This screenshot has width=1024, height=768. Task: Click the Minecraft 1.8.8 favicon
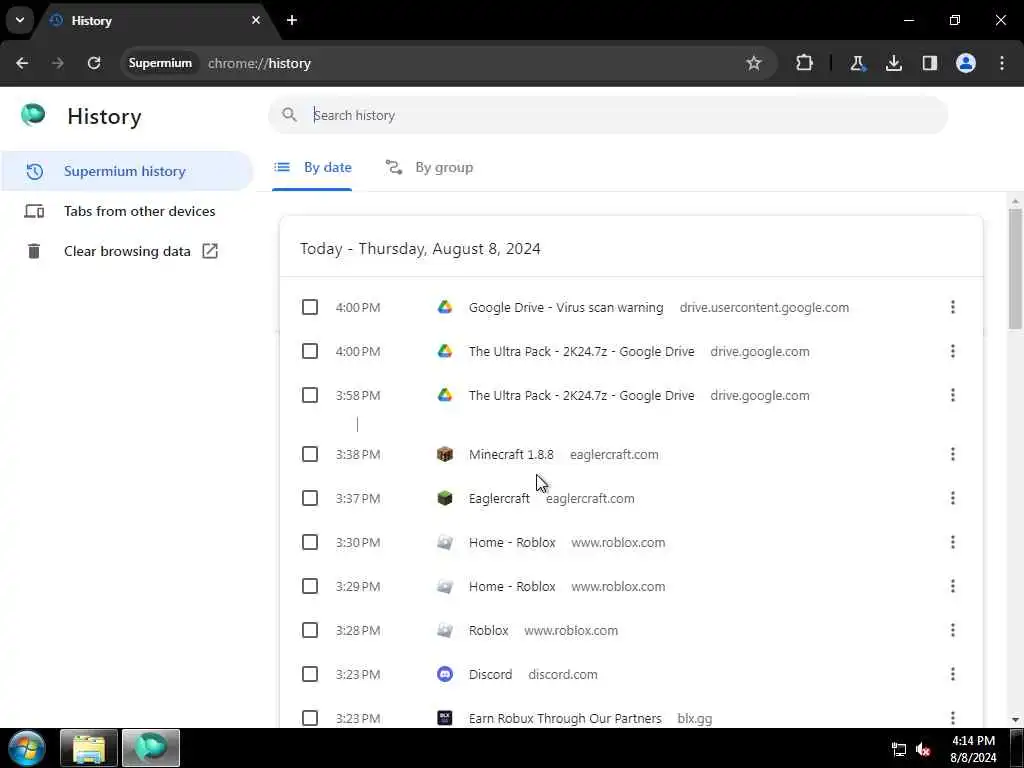coord(445,454)
